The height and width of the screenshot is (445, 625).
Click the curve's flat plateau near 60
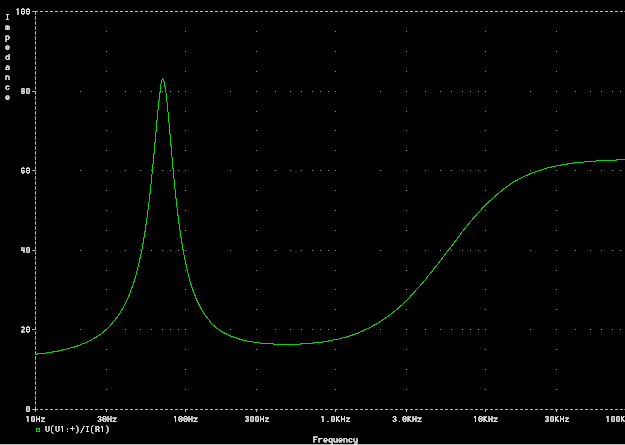pos(590,160)
